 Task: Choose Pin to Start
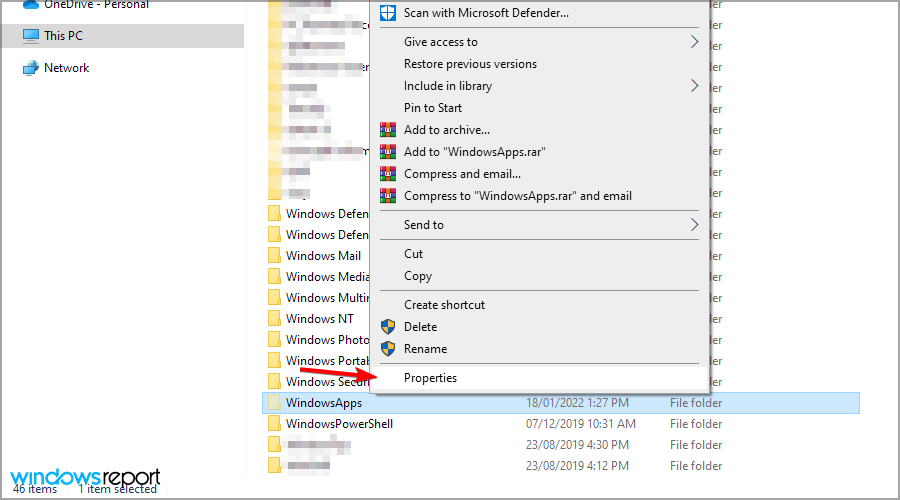pos(433,108)
